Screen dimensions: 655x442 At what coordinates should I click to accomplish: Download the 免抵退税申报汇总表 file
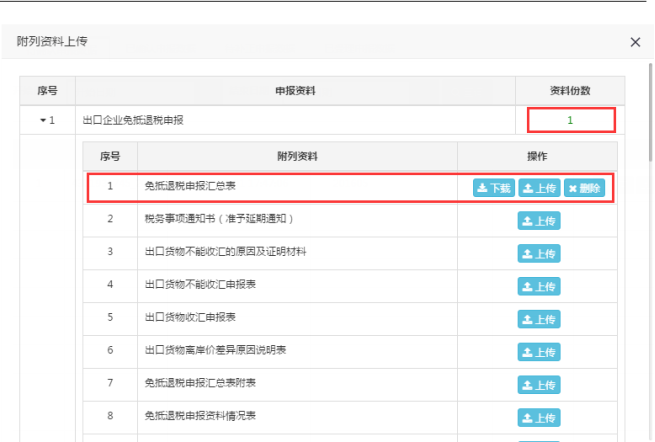493,188
